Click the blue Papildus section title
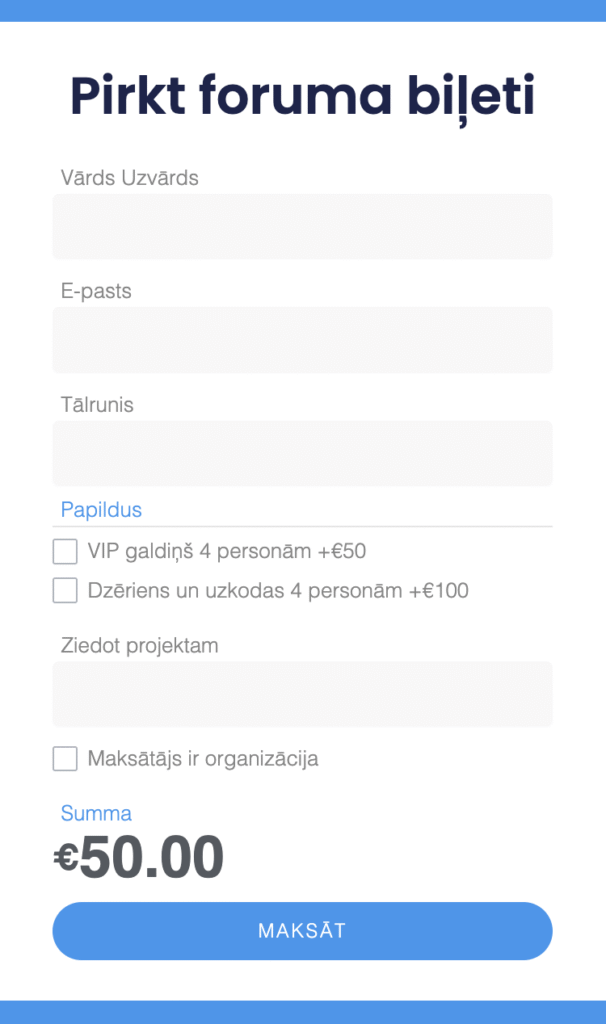 click(x=101, y=510)
